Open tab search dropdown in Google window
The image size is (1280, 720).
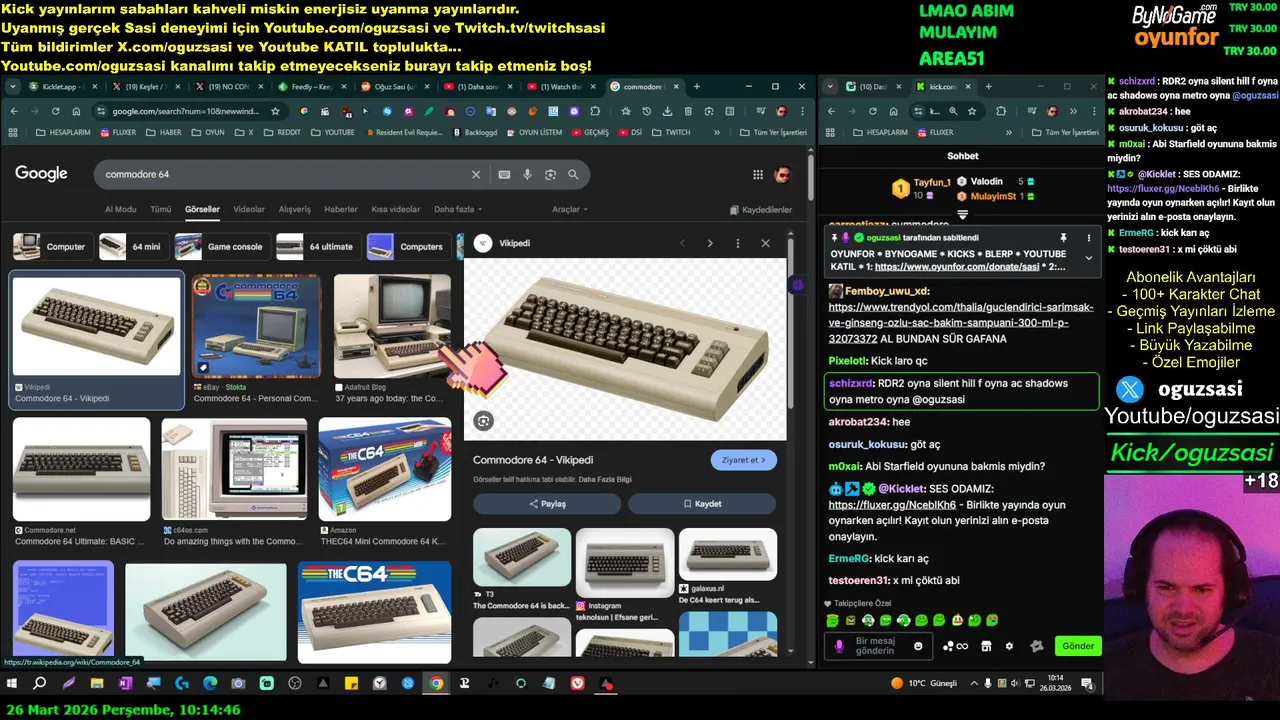pyautogui.click(x=13, y=87)
